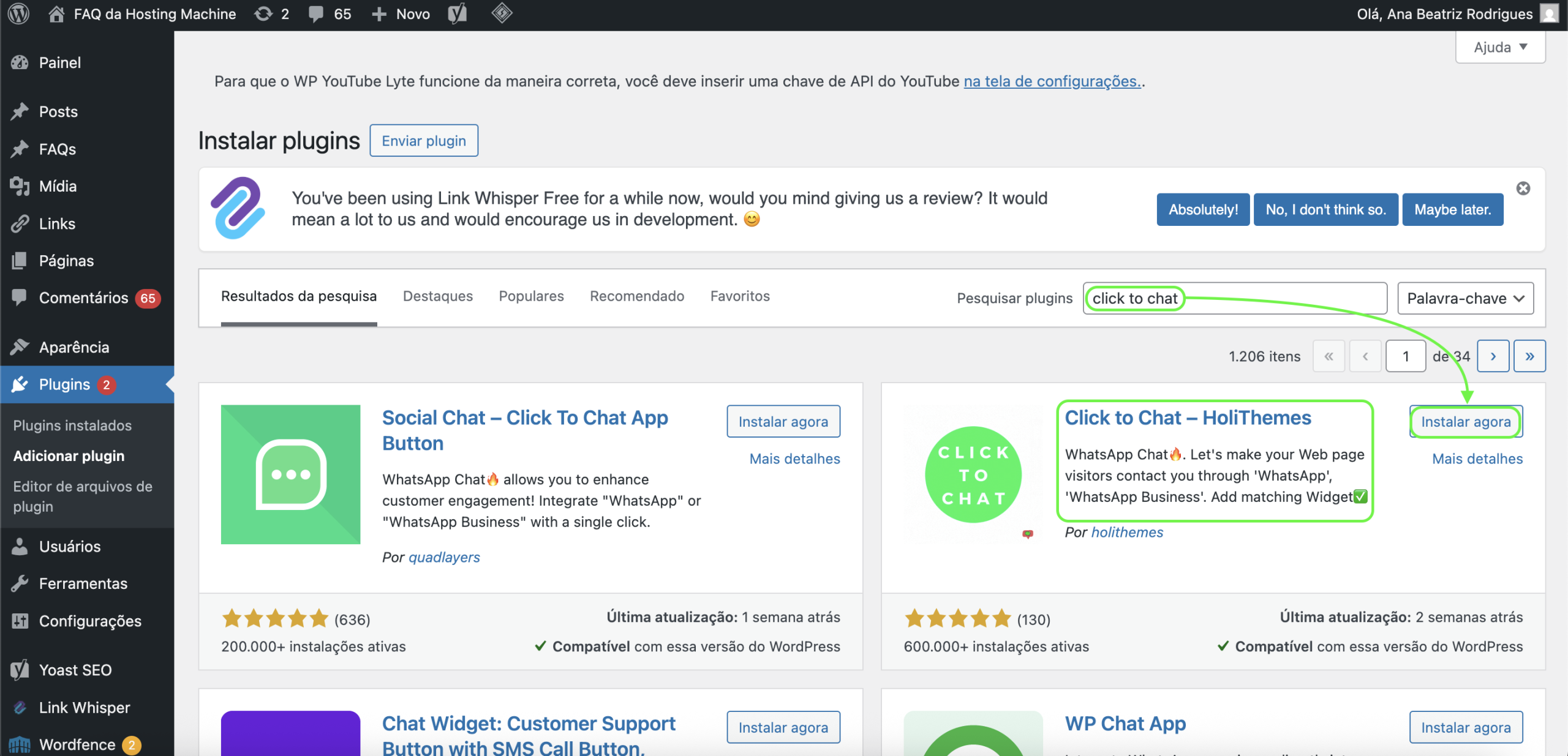Click the current page number field
The height and width of the screenshot is (756, 1568).
pos(1406,356)
